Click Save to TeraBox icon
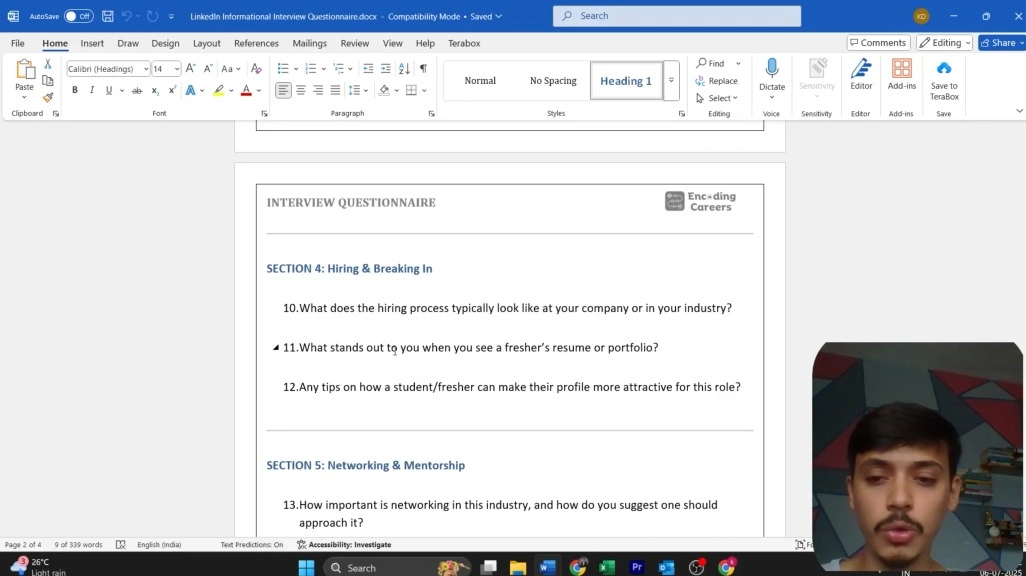The height and width of the screenshot is (576, 1026). pos(944,79)
